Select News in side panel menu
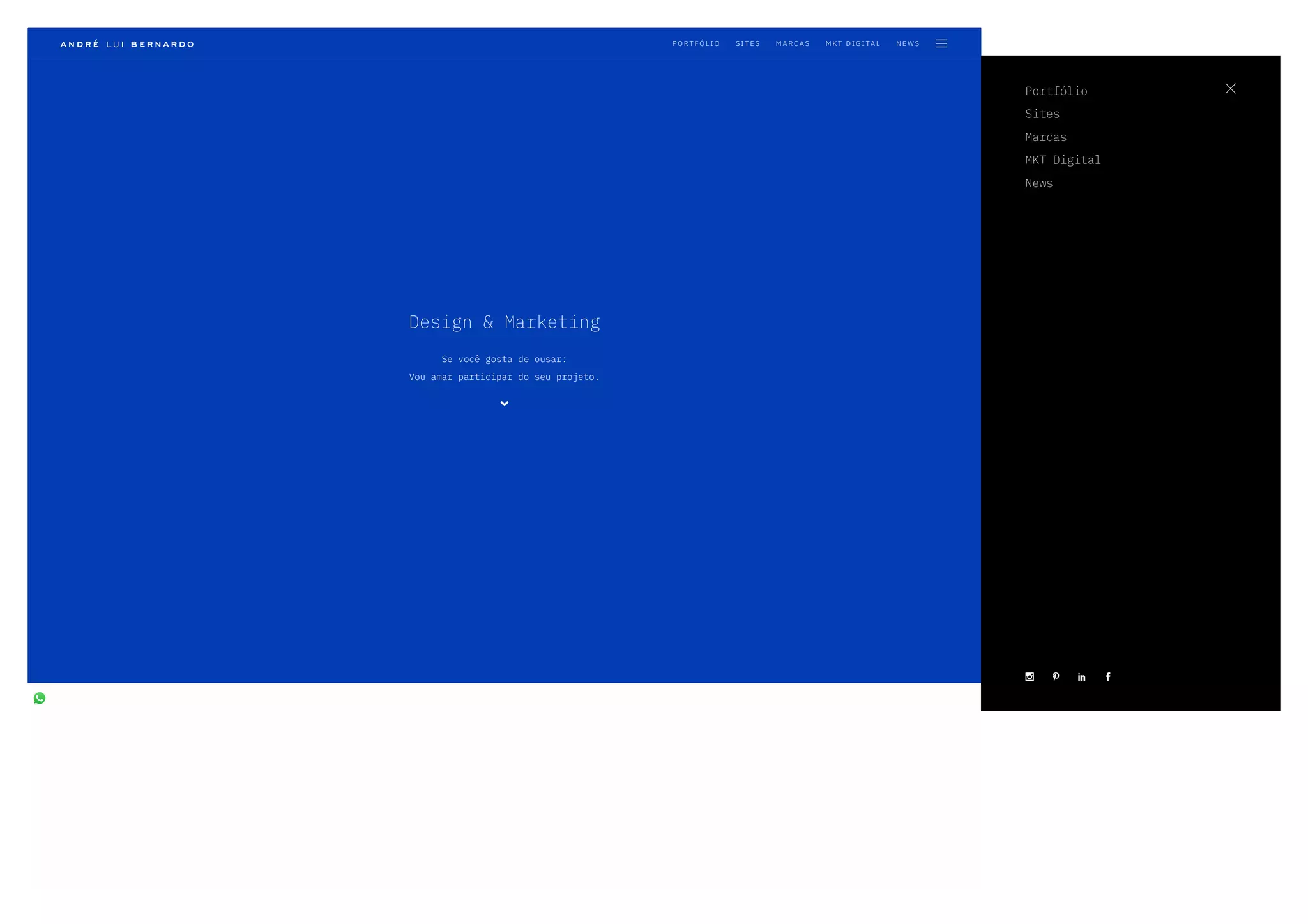 (1038, 183)
